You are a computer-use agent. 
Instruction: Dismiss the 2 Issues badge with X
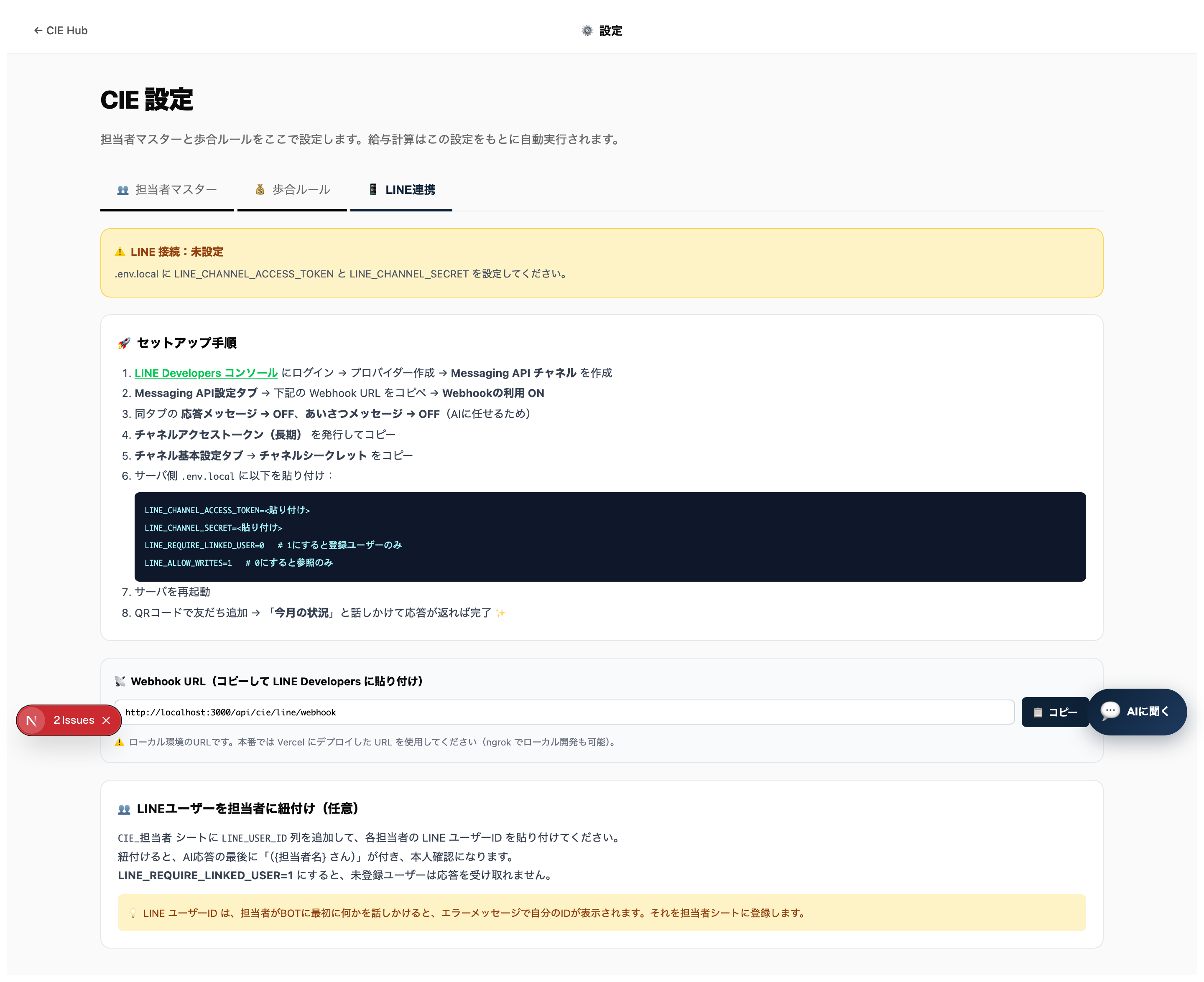106,720
